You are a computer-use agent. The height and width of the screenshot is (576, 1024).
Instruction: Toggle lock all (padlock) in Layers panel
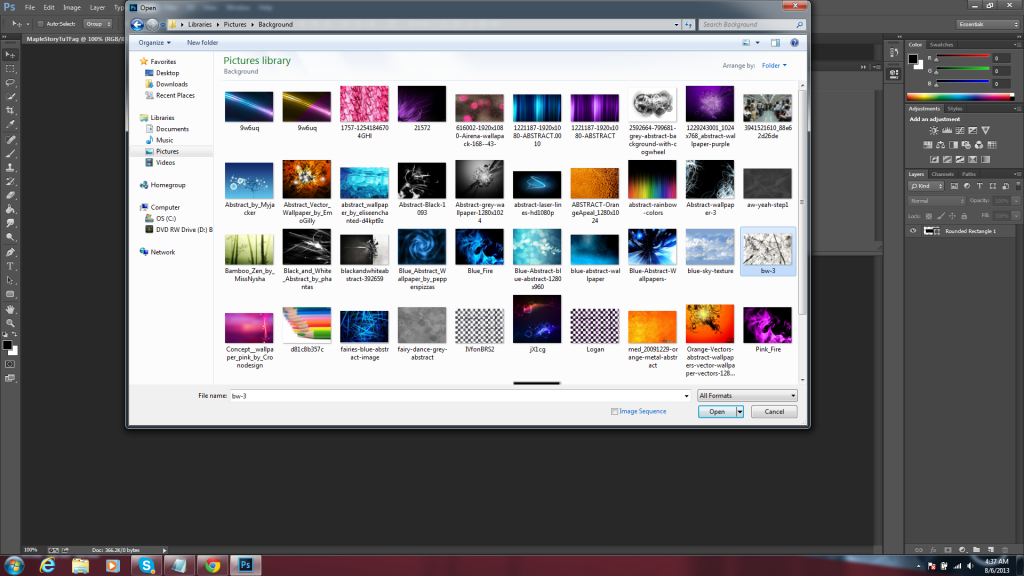point(964,216)
